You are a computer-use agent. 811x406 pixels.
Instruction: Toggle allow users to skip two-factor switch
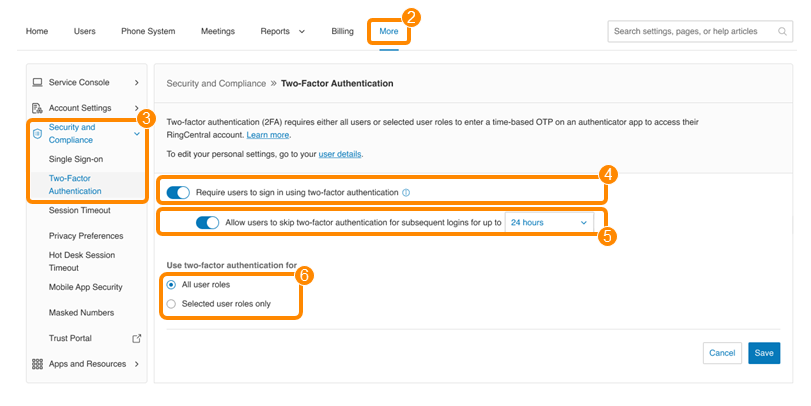tap(207, 222)
